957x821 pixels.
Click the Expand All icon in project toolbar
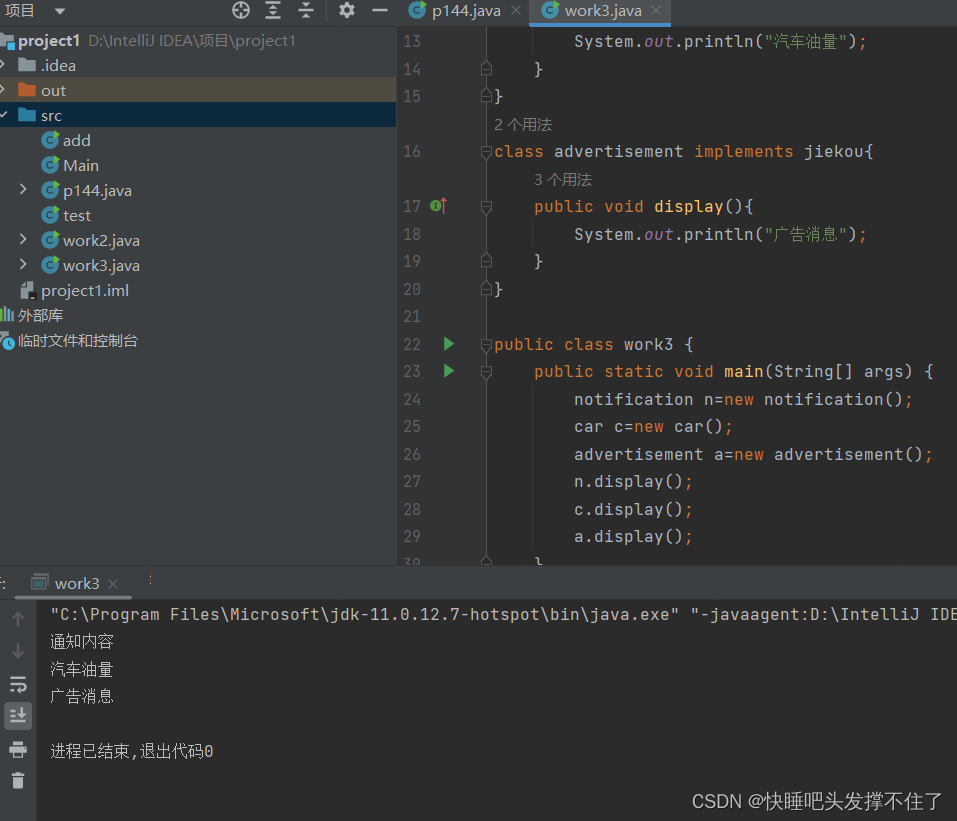[273, 10]
